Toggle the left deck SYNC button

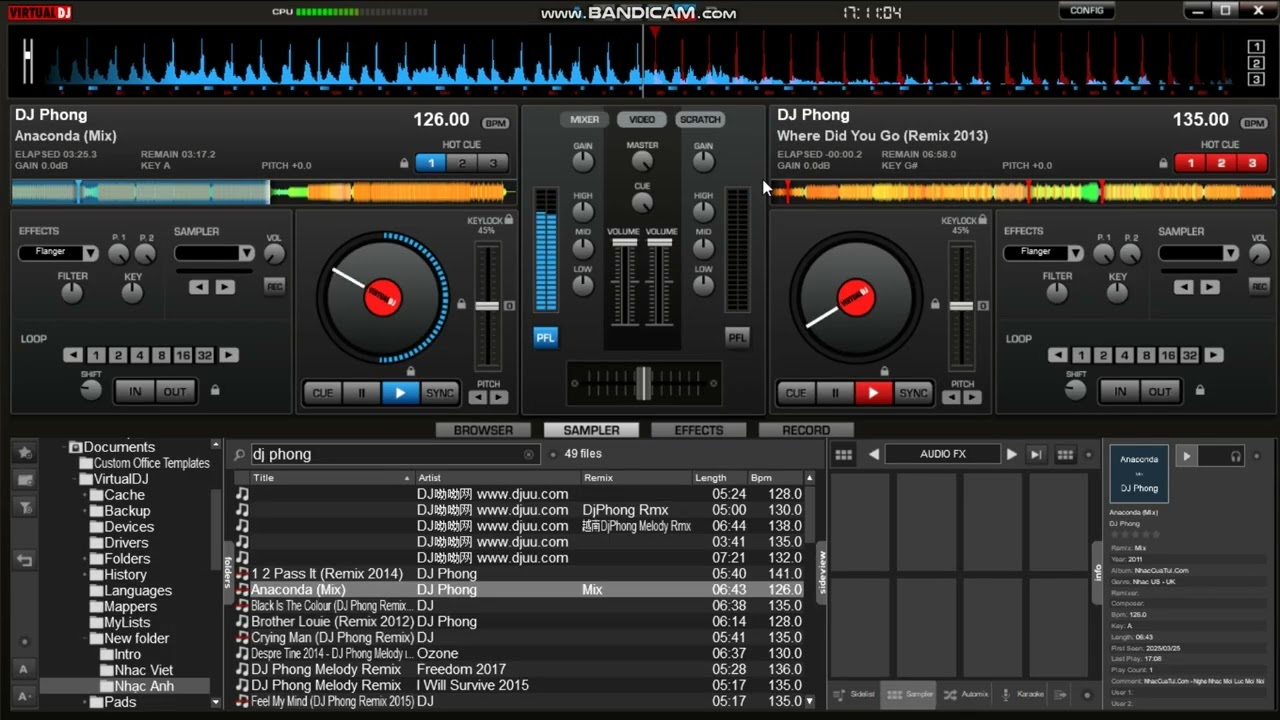click(x=440, y=393)
